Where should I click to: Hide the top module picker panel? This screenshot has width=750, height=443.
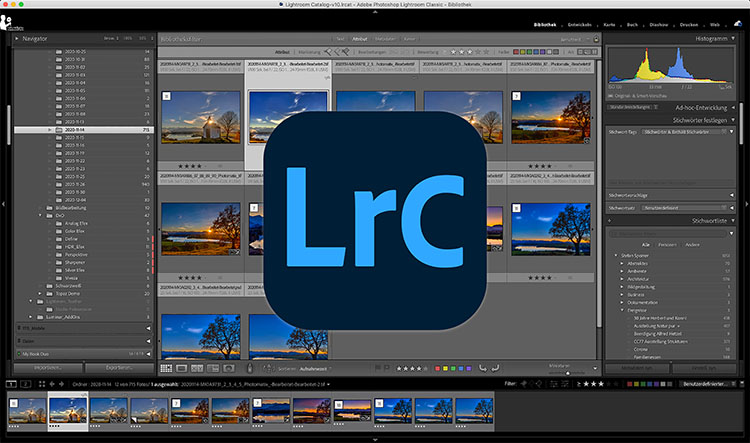pos(375,11)
